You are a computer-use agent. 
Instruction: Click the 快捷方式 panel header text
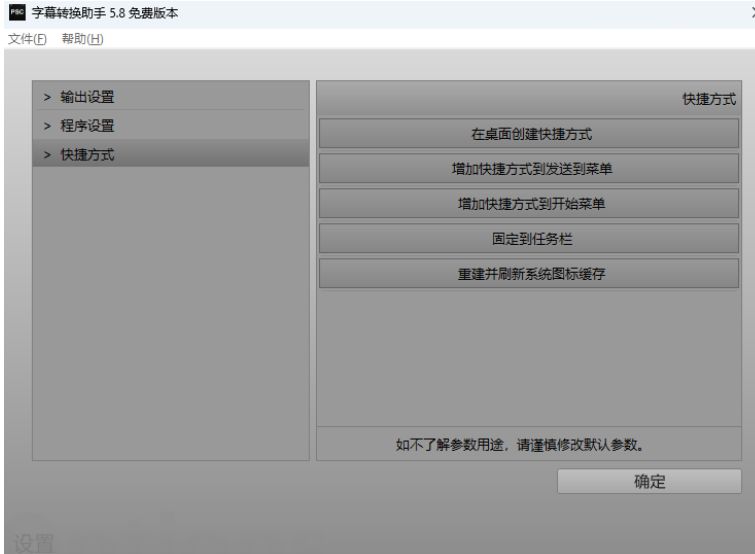point(709,99)
